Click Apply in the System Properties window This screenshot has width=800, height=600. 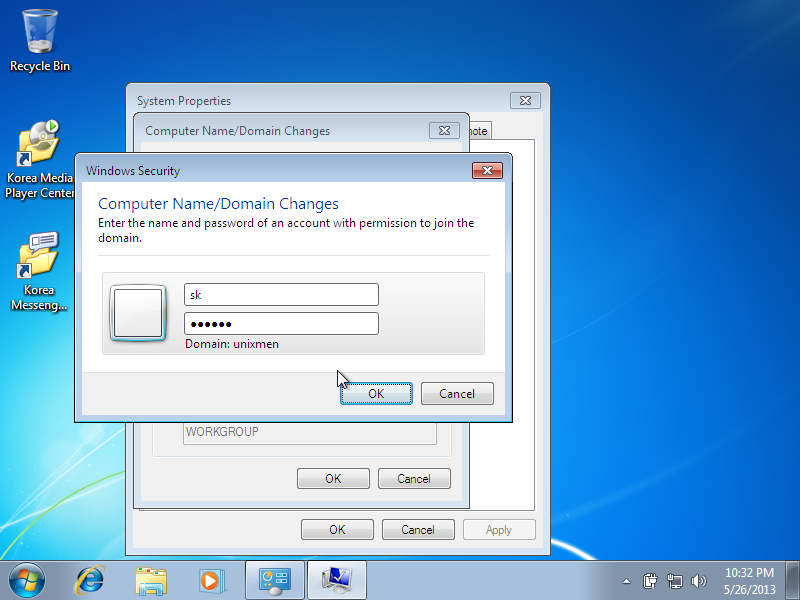click(499, 530)
